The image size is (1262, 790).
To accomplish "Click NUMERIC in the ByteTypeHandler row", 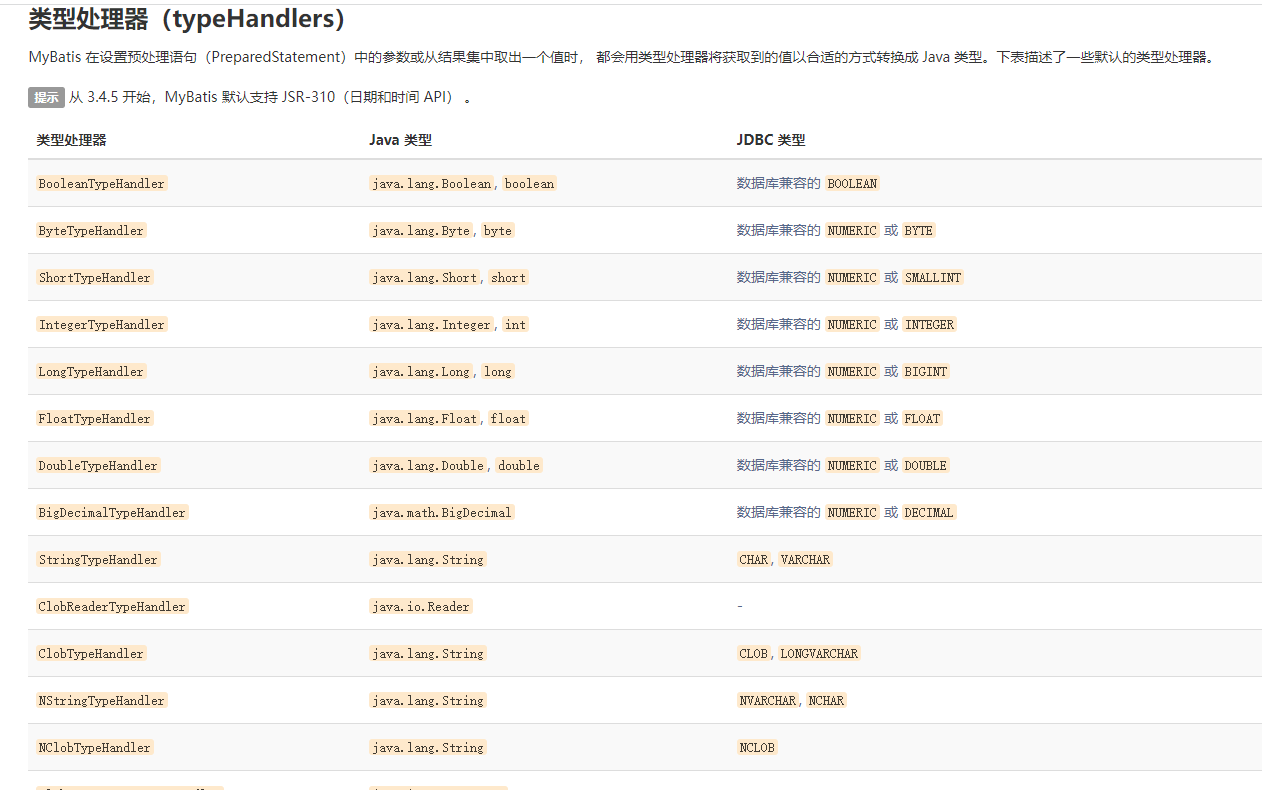I will (x=853, y=230).
